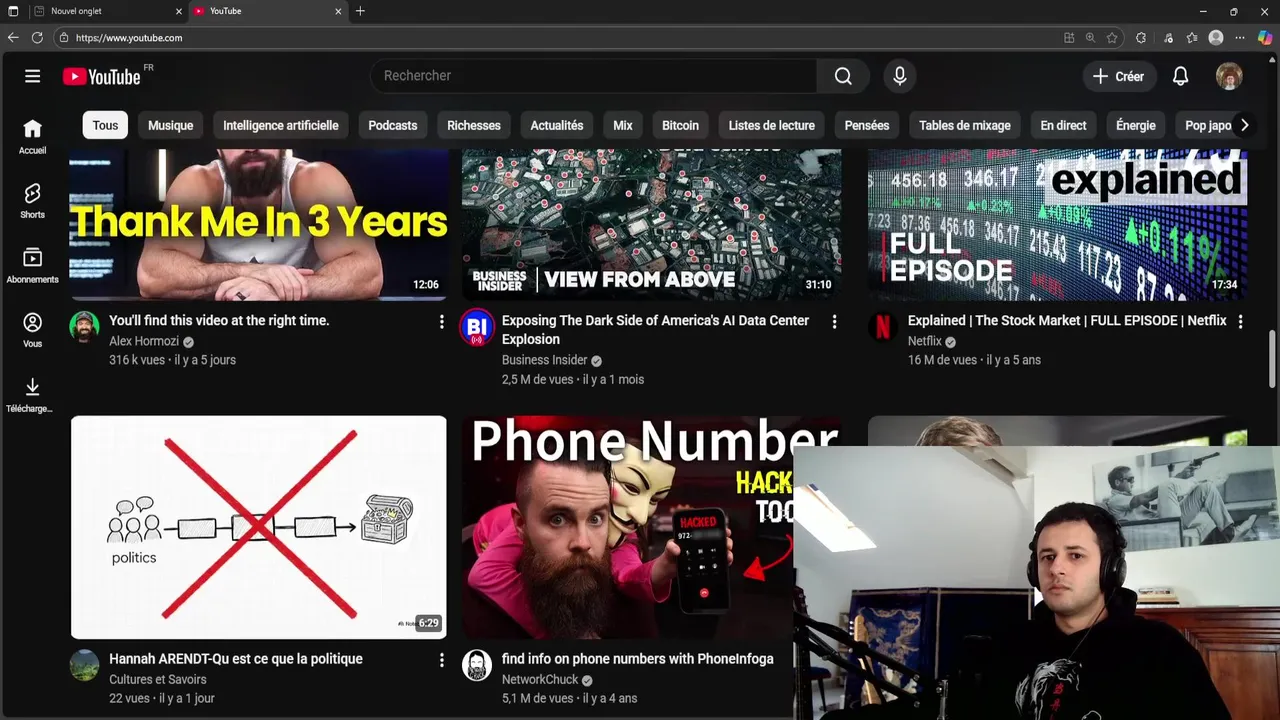Open Business Insider channel name link
The image size is (1280, 720).
pos(545,360)
